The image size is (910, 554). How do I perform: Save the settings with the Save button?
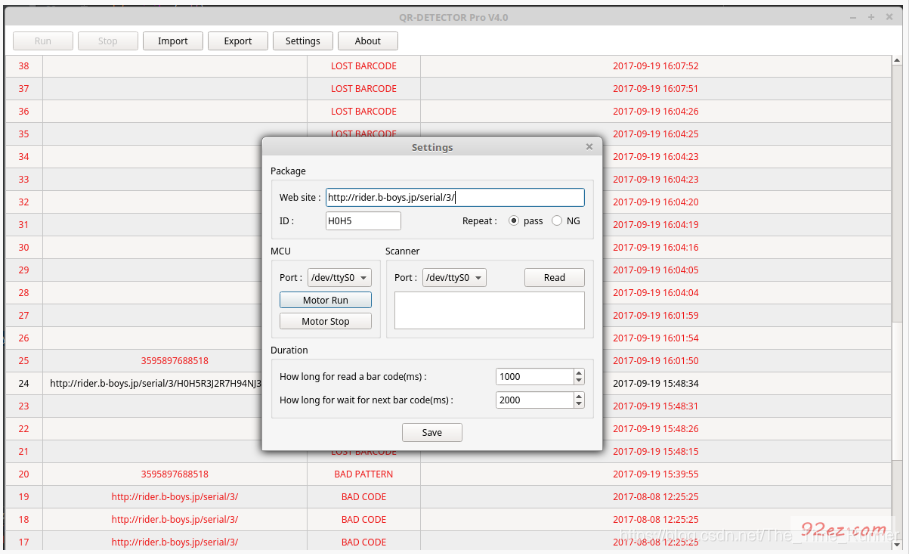click(432, 432)
